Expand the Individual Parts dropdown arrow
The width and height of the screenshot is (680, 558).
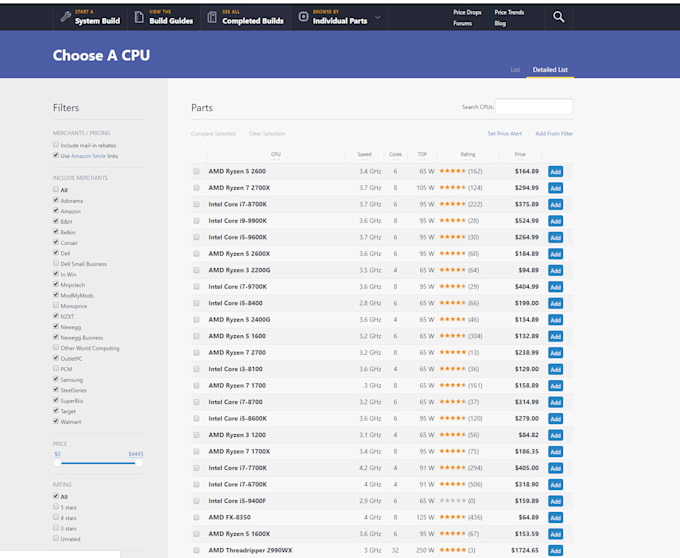[x=377, y=18]
